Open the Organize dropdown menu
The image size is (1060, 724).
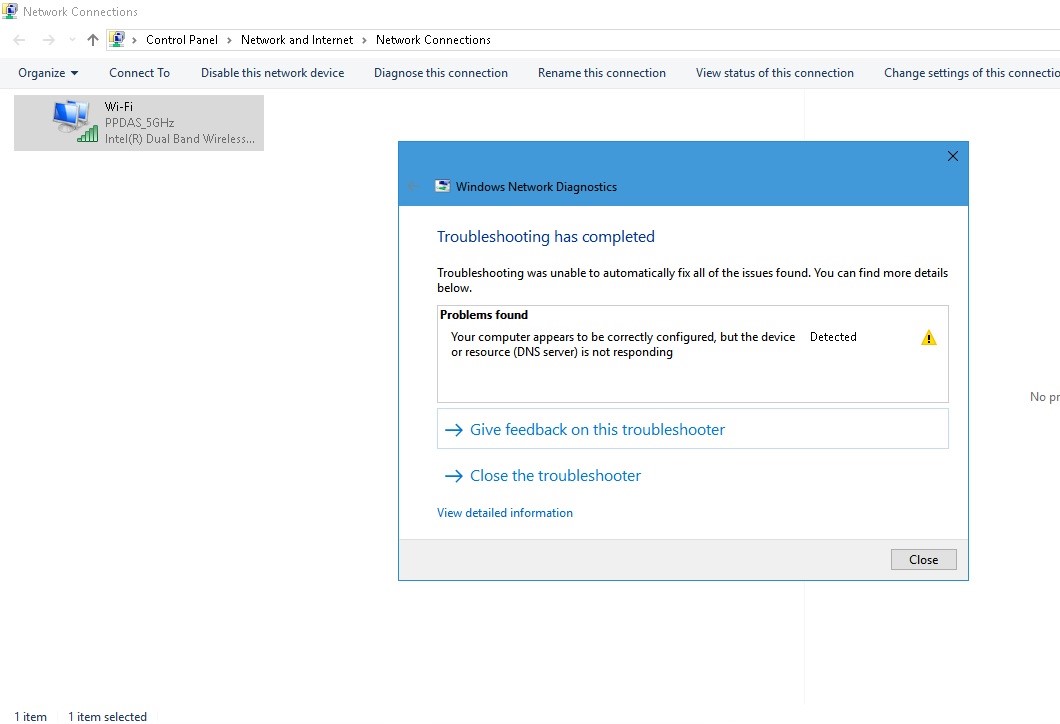tap(47, 72)
